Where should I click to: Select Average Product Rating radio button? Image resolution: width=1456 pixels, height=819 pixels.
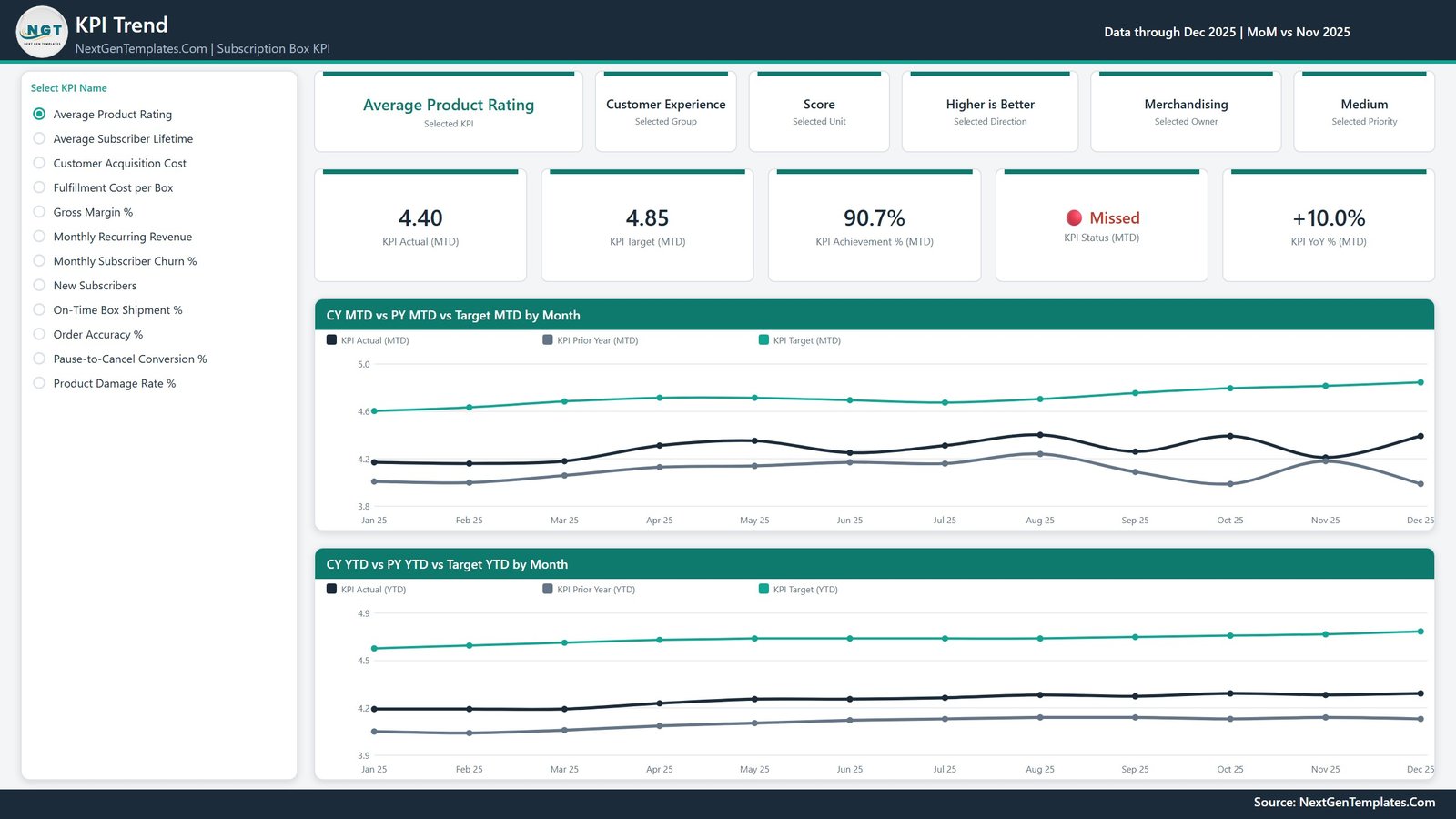39,114
